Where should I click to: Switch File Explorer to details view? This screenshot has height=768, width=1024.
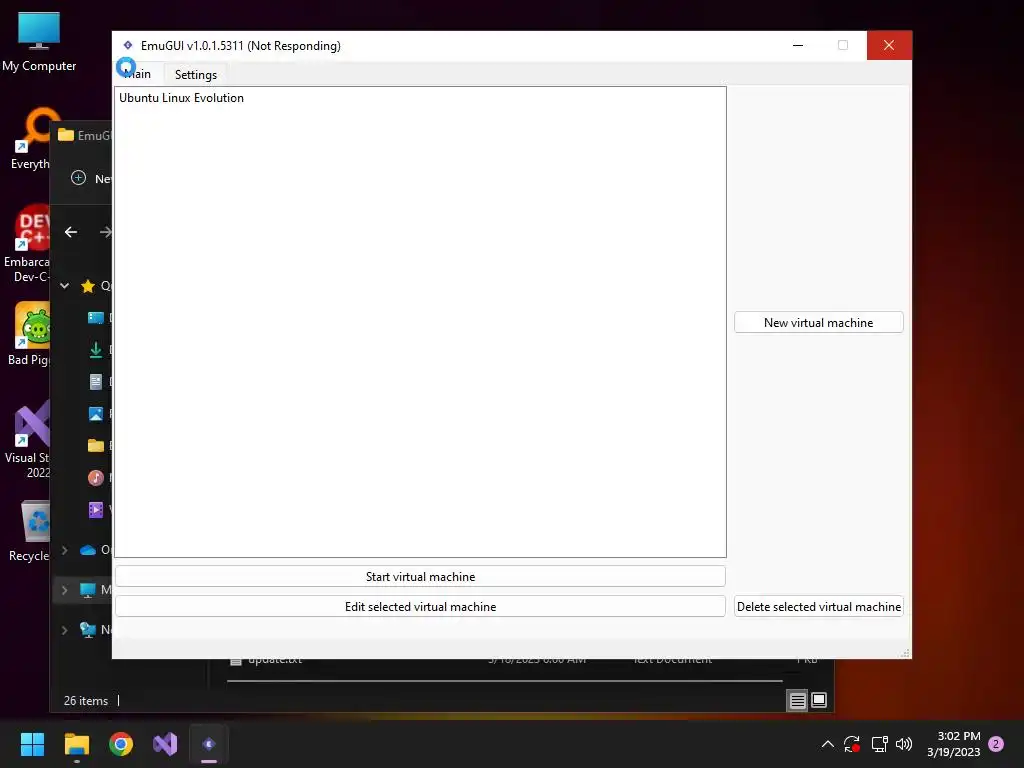797,701
